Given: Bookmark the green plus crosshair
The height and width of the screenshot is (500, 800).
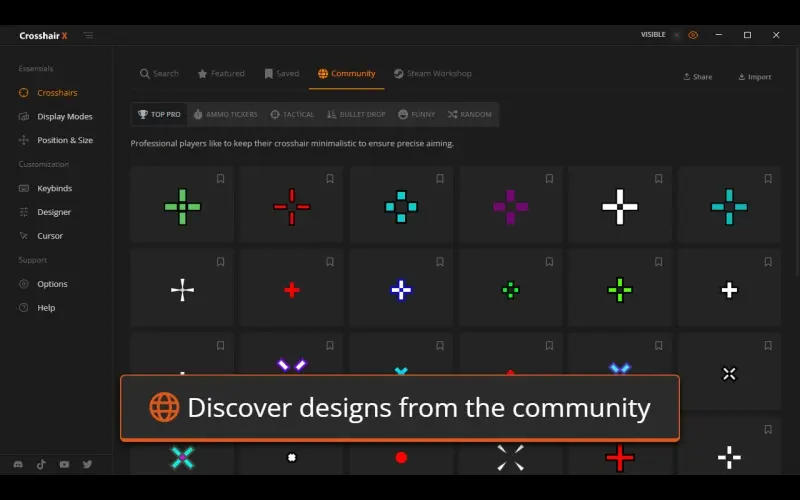Looking at the screenshot, I should [220, 179].
